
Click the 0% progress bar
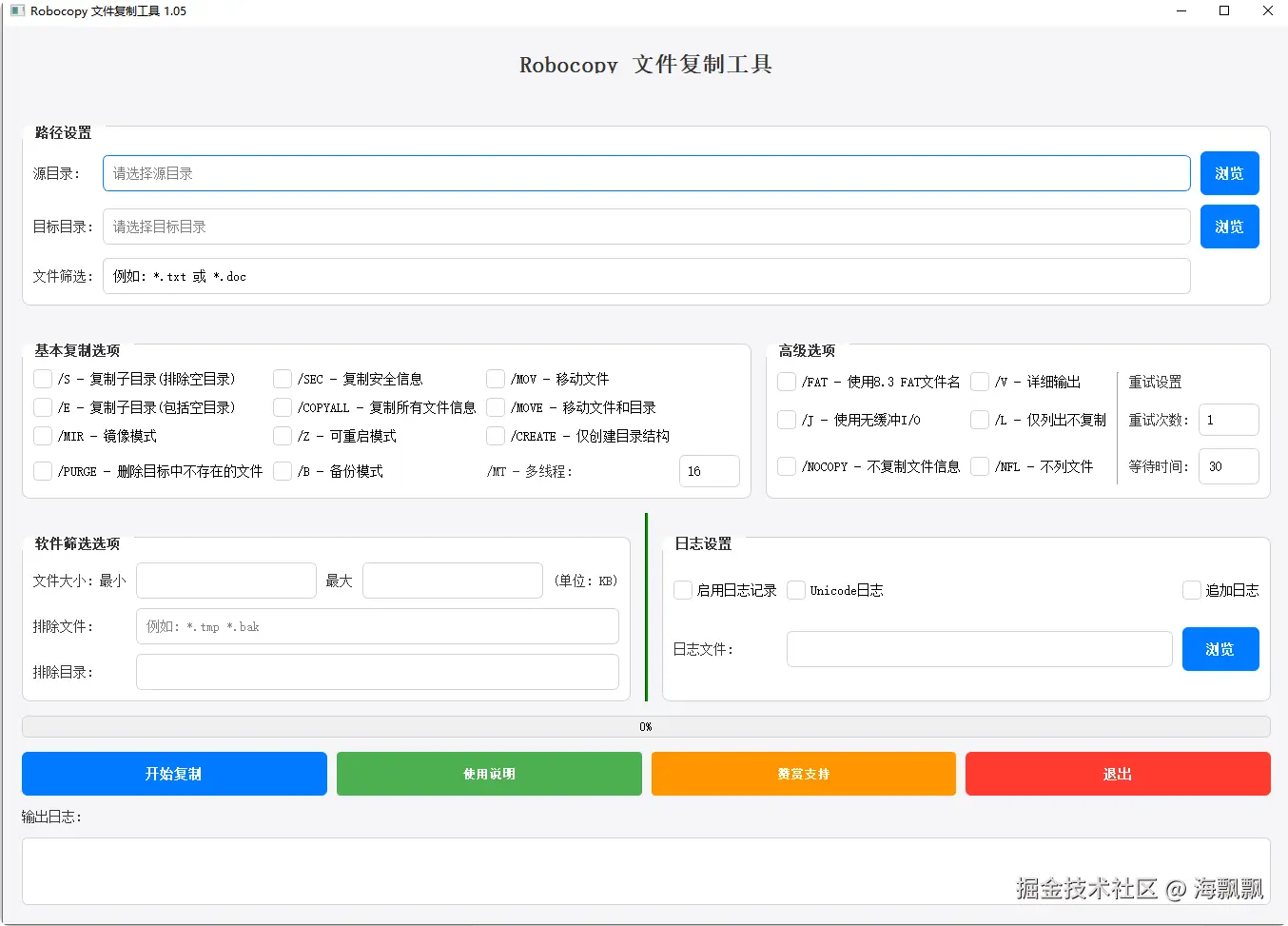tap(645, 726)
